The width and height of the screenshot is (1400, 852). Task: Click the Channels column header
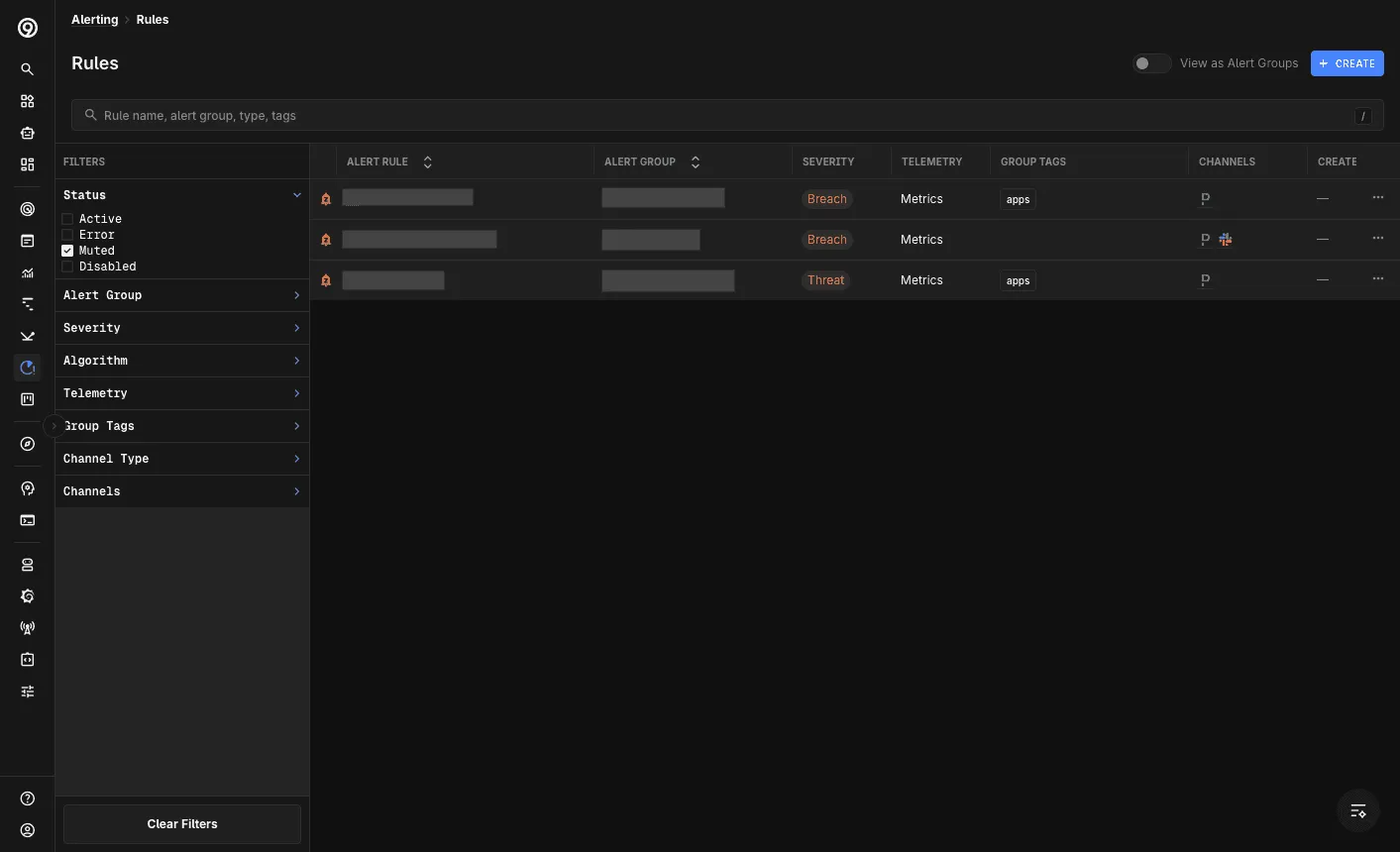[x=1227, y=161]
